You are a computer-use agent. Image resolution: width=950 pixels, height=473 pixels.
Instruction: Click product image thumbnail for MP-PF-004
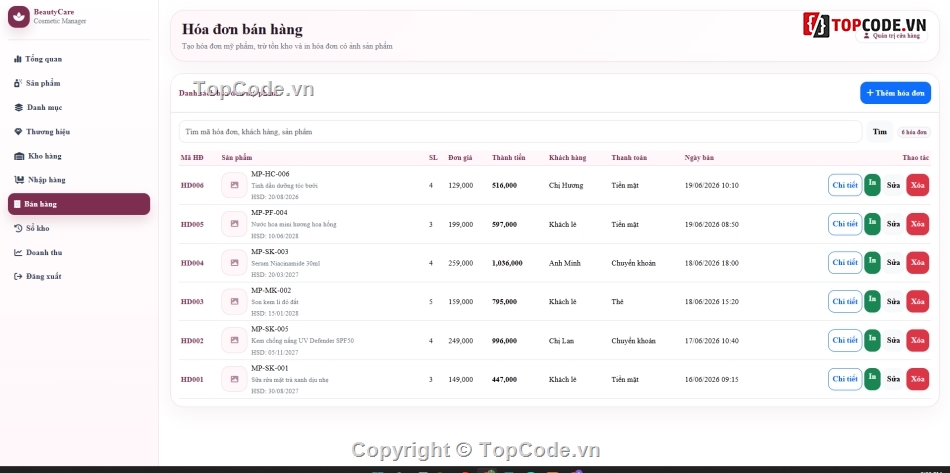click(x=234, y=224)
